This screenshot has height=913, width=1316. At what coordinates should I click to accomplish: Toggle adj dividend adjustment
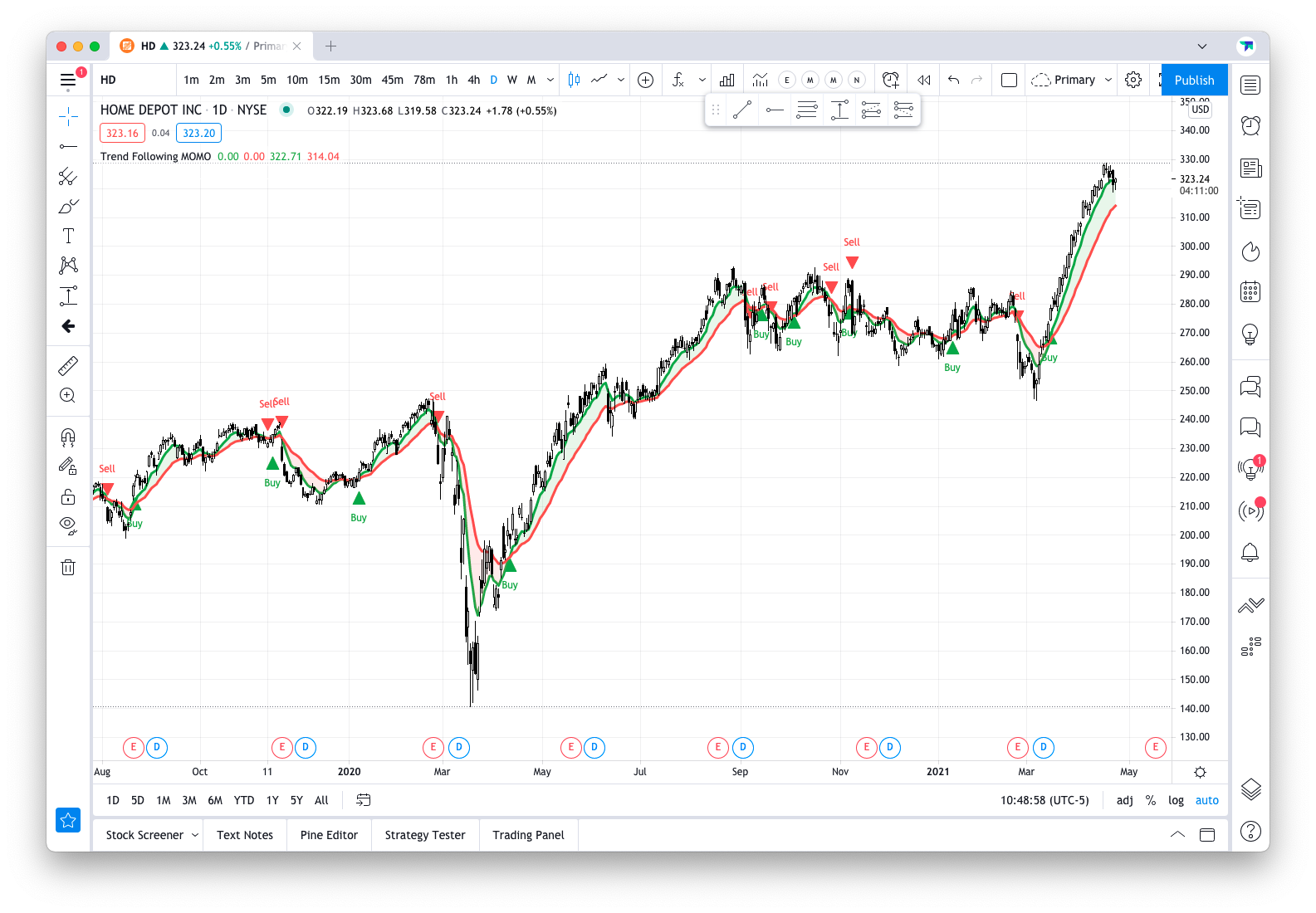click(1124, 800)
